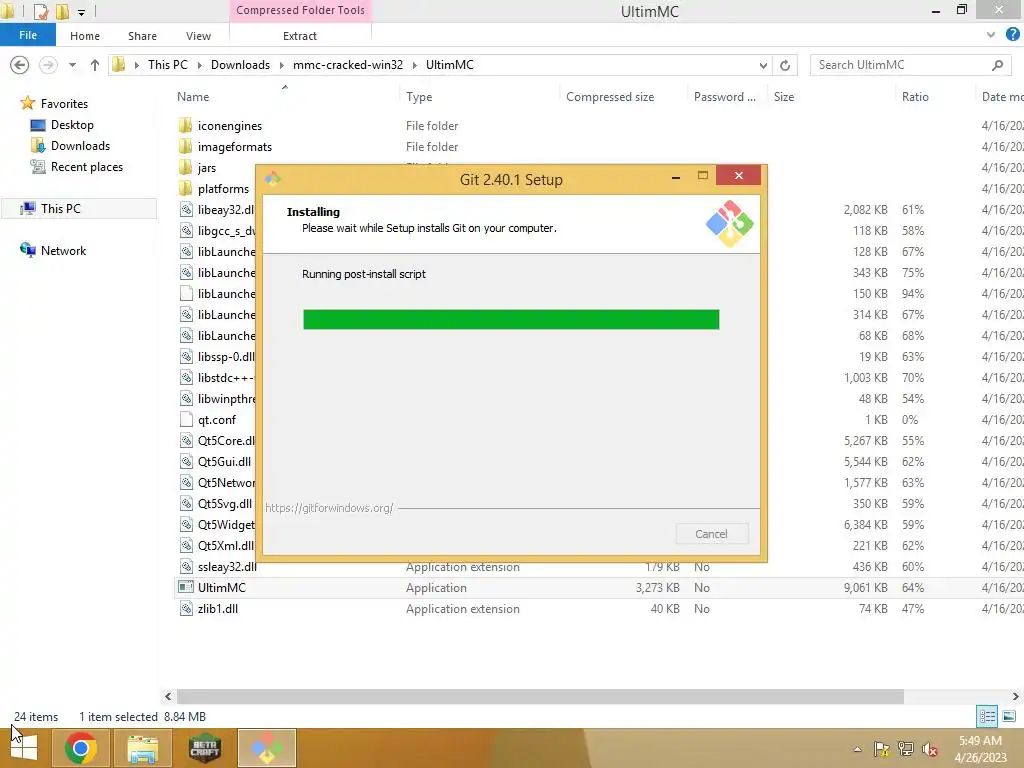Click the Git setup green progress bar

(x=511, y=319)
